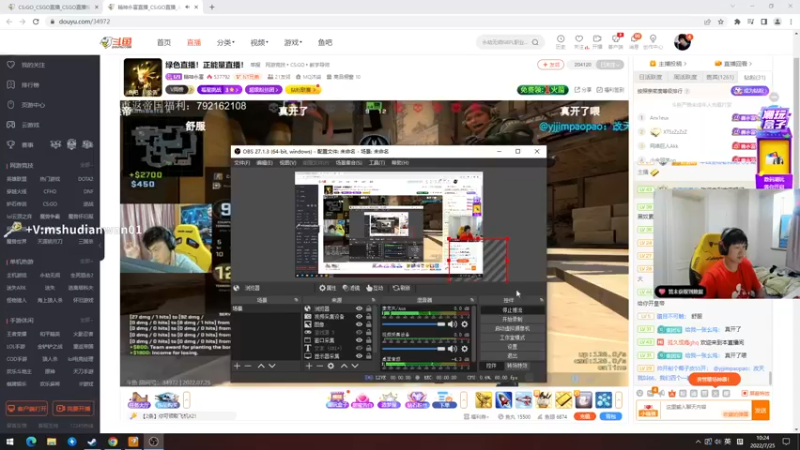The height and width of the screenshot is (450, 800).
Task: Open the 编辑 menu in OBS
Action: click(x=264, y=163)
